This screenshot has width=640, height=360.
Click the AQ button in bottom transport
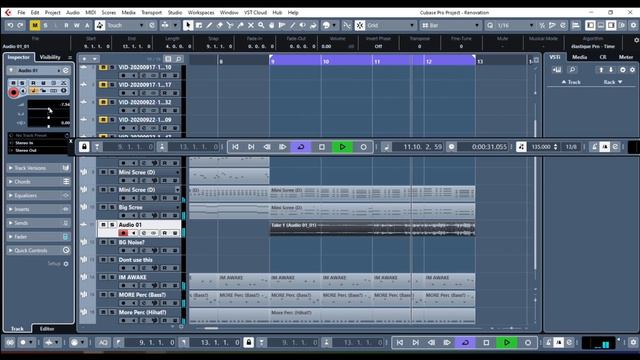103,342
